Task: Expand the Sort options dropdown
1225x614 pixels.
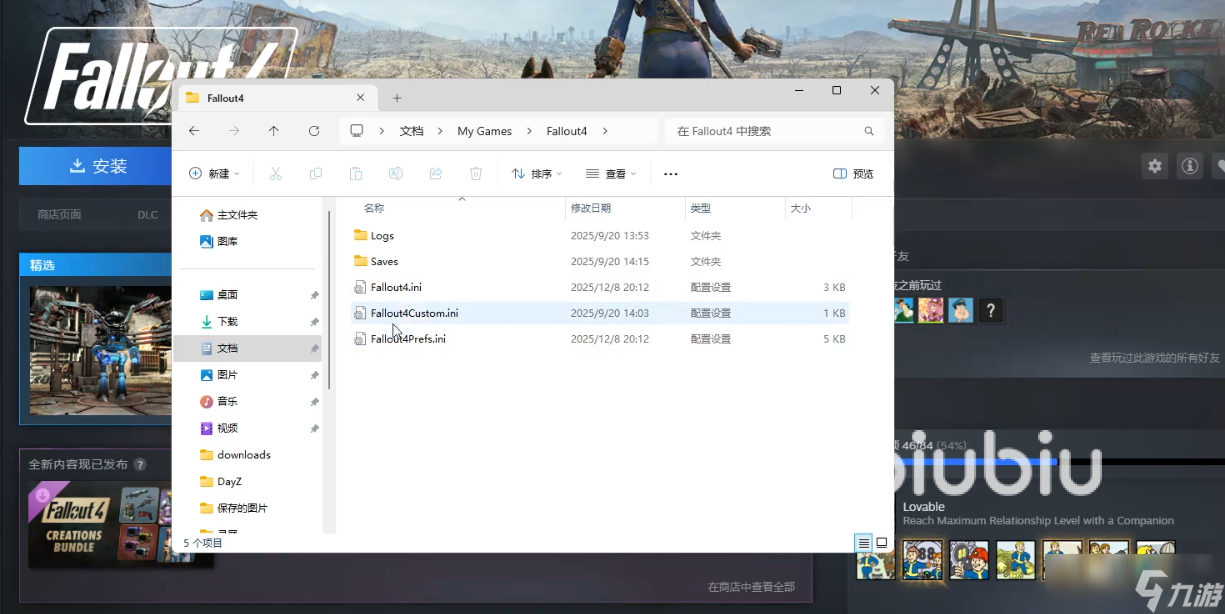Action: coord(537,174)
